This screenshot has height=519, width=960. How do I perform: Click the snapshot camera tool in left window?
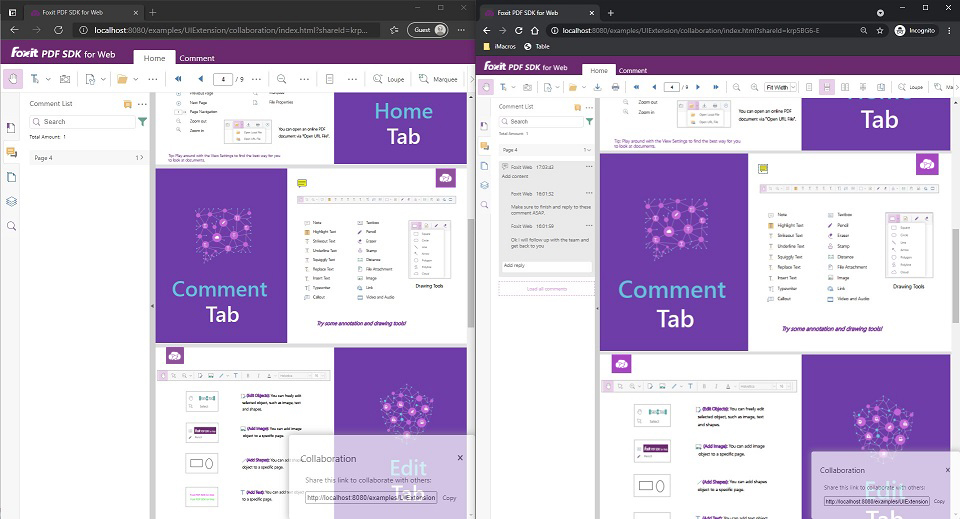65,79
